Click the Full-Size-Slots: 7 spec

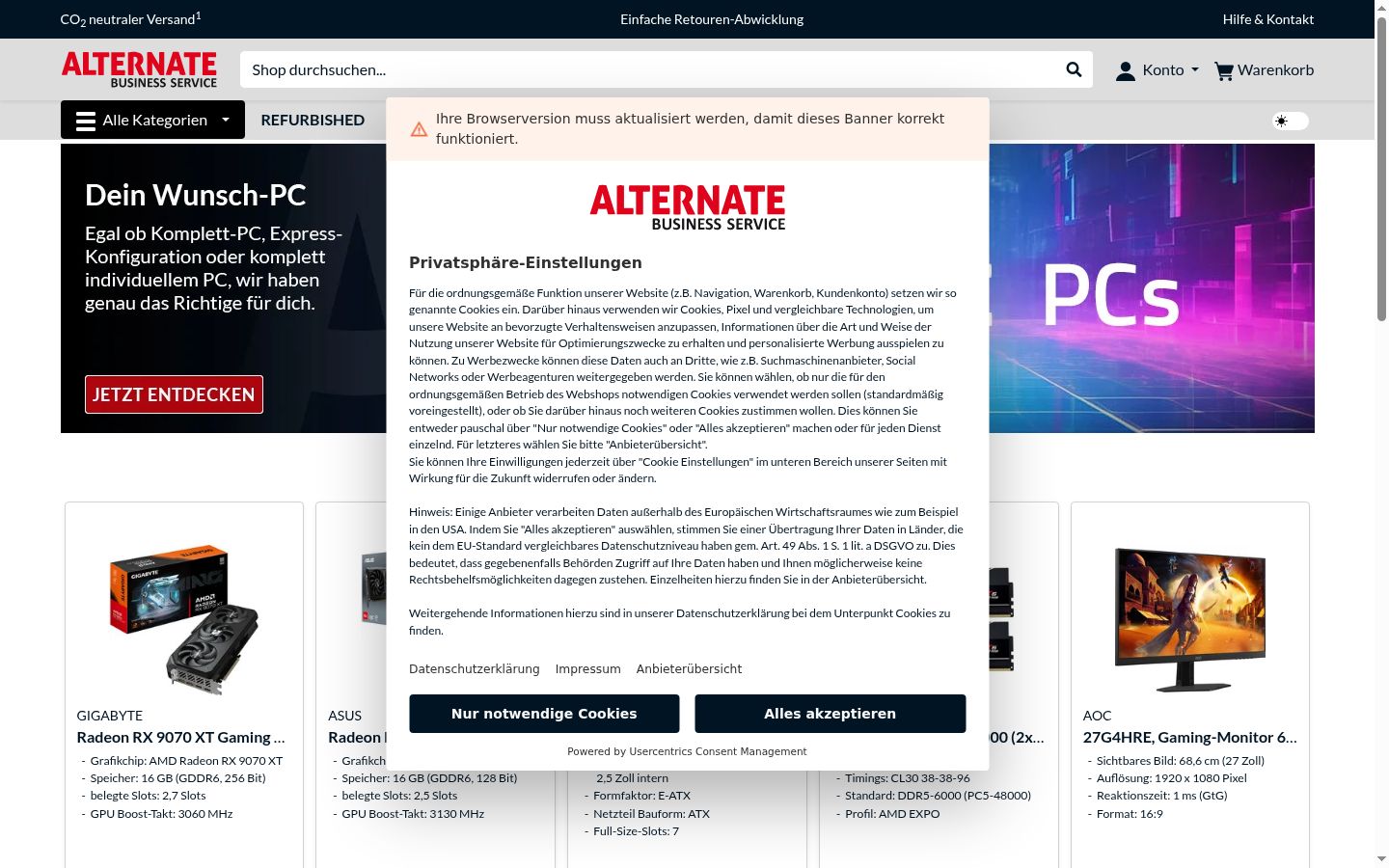coord(636,831)
